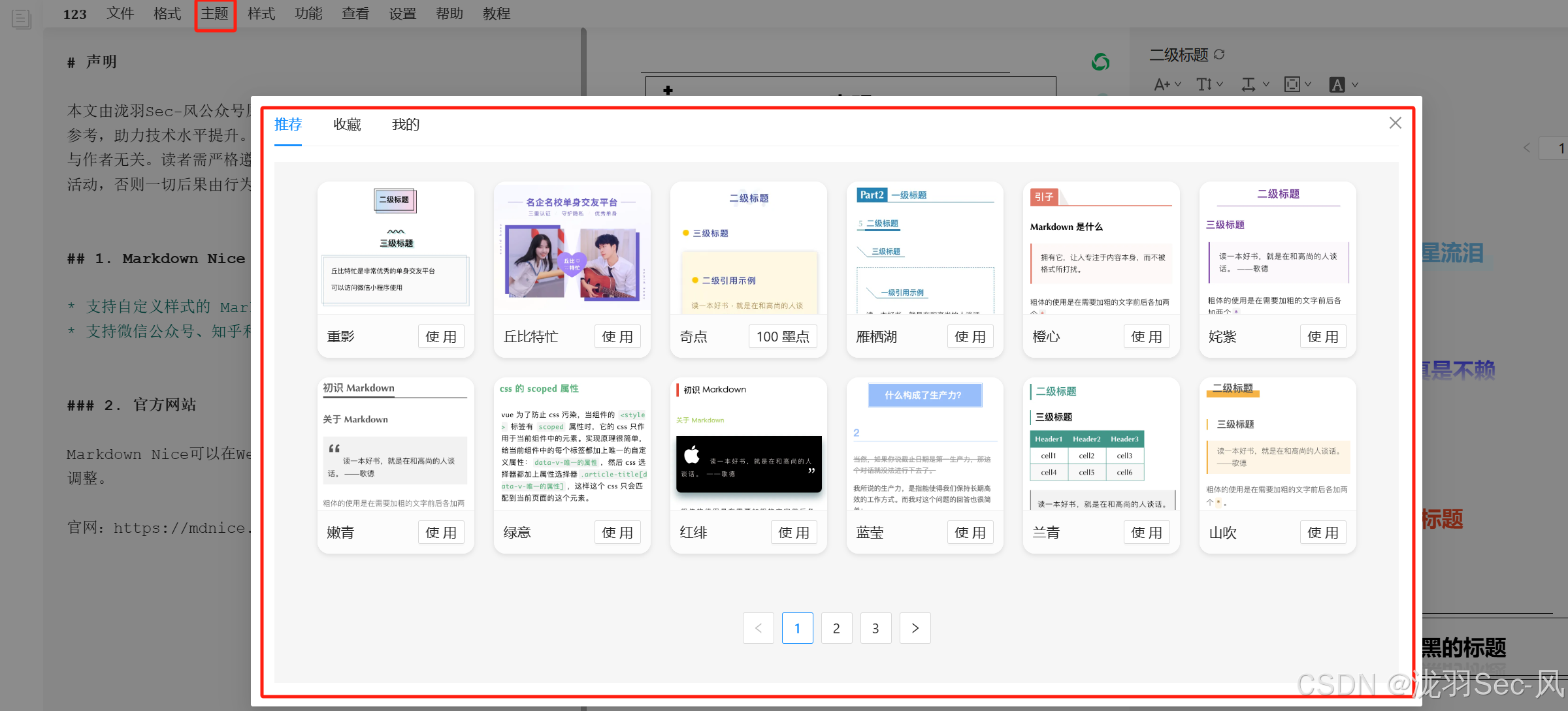The image size is (1568, 711).
Task: Select the margin/padding adjustment tool
Action: tap(1294, 84)
